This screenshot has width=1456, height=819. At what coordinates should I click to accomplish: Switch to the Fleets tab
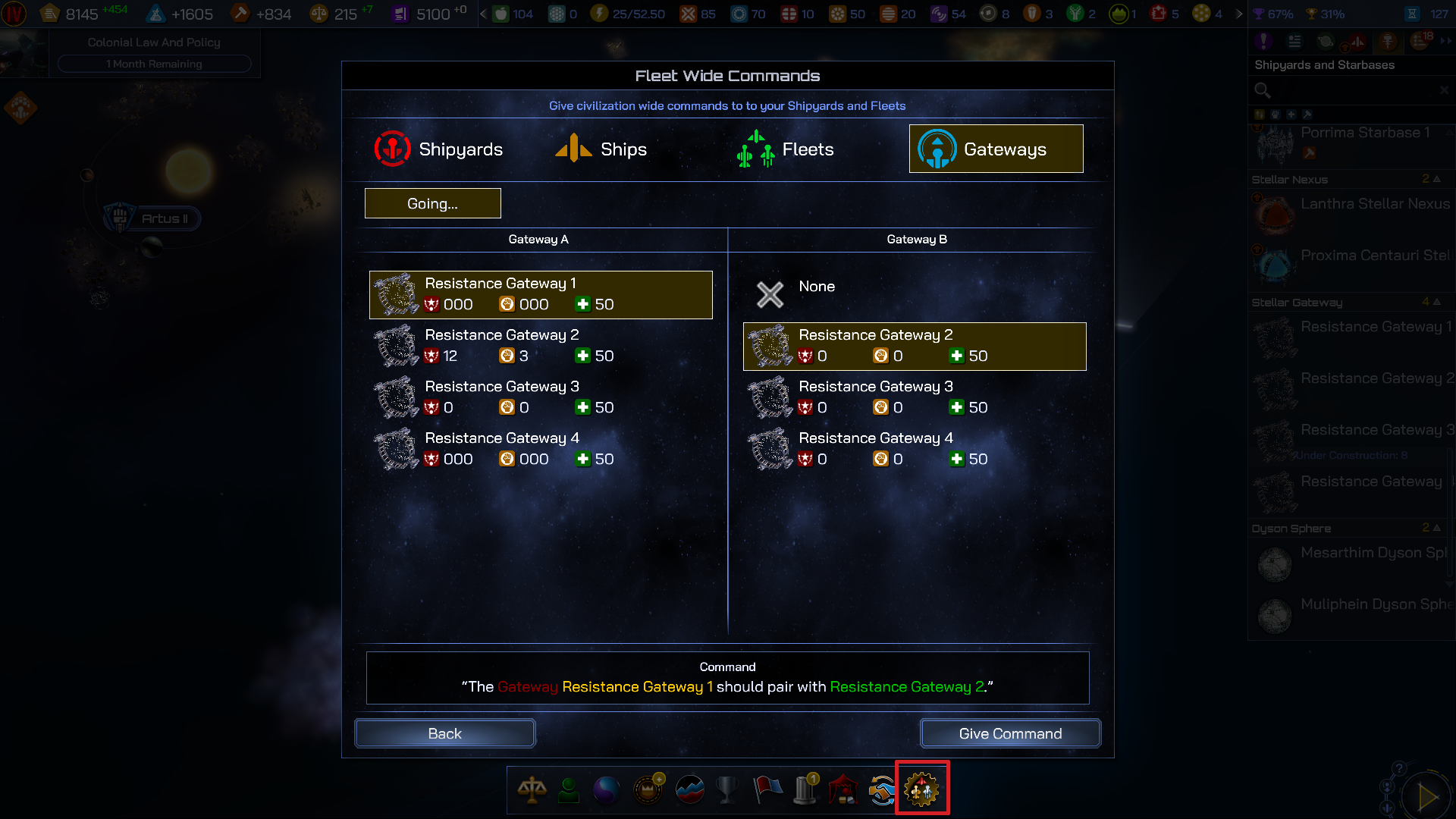[785, 149]
